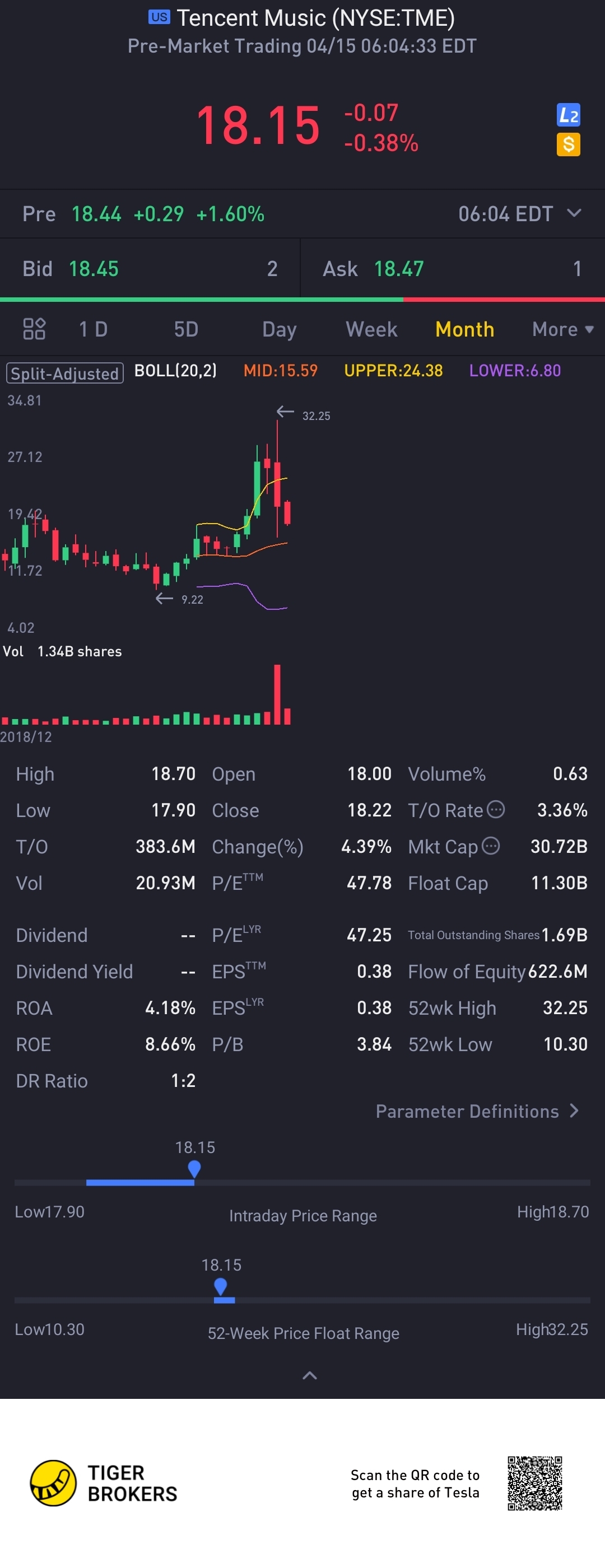Screen dimensions: 605x1568
Task: Tap the orange dollar sign icon
Action: [568, 144]
